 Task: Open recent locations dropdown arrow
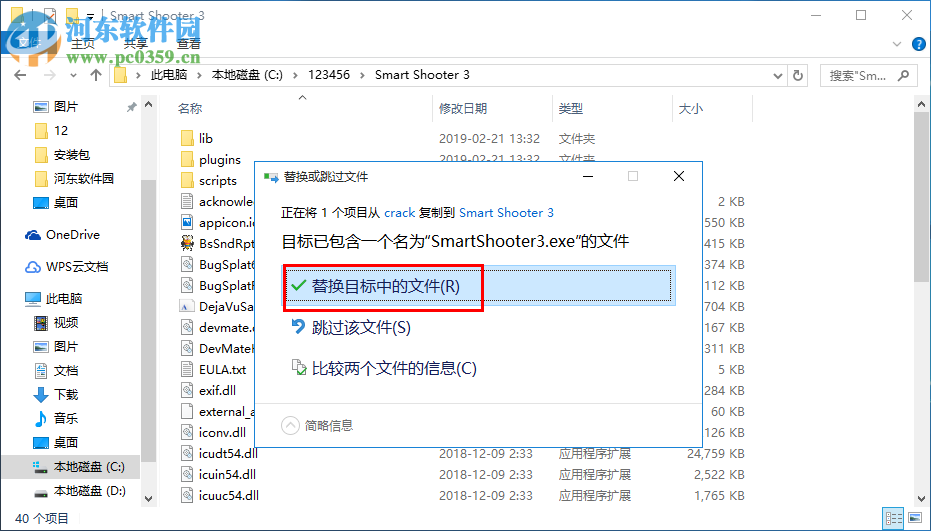73,75
